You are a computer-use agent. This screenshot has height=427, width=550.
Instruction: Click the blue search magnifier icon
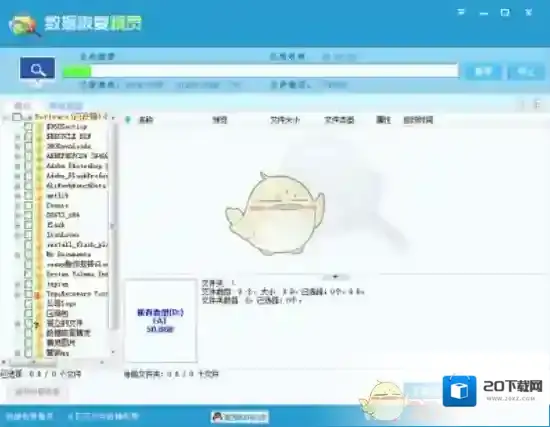tap(37, 68)
